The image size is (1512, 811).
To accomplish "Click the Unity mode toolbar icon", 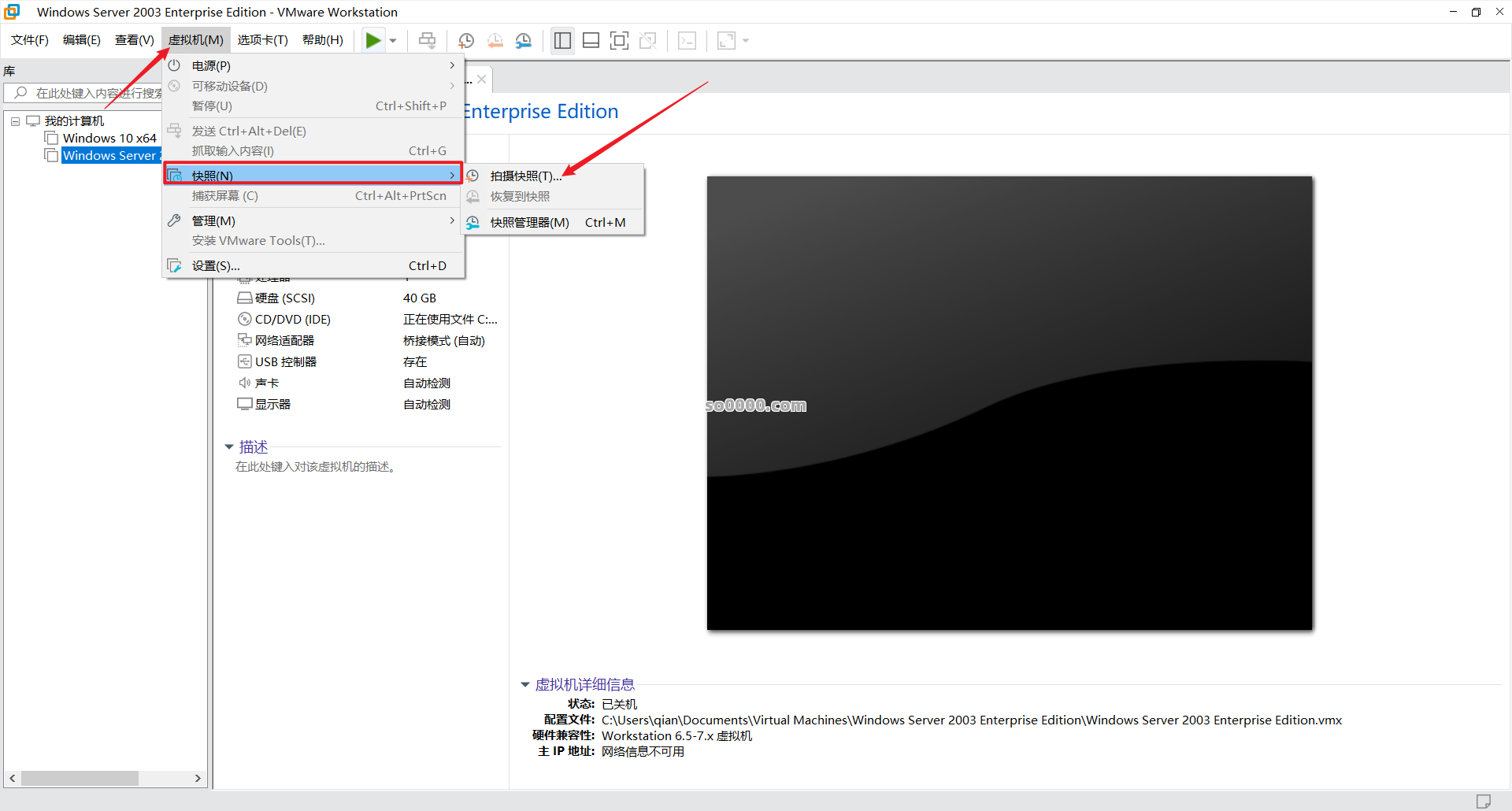I will pyautogui.click(x=648, y=40).
